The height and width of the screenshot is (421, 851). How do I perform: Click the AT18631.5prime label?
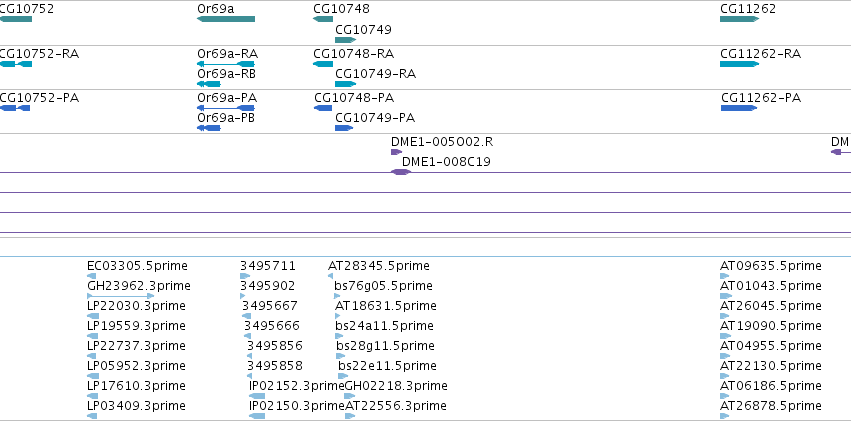pyautogui.click(x=386, y=306)
